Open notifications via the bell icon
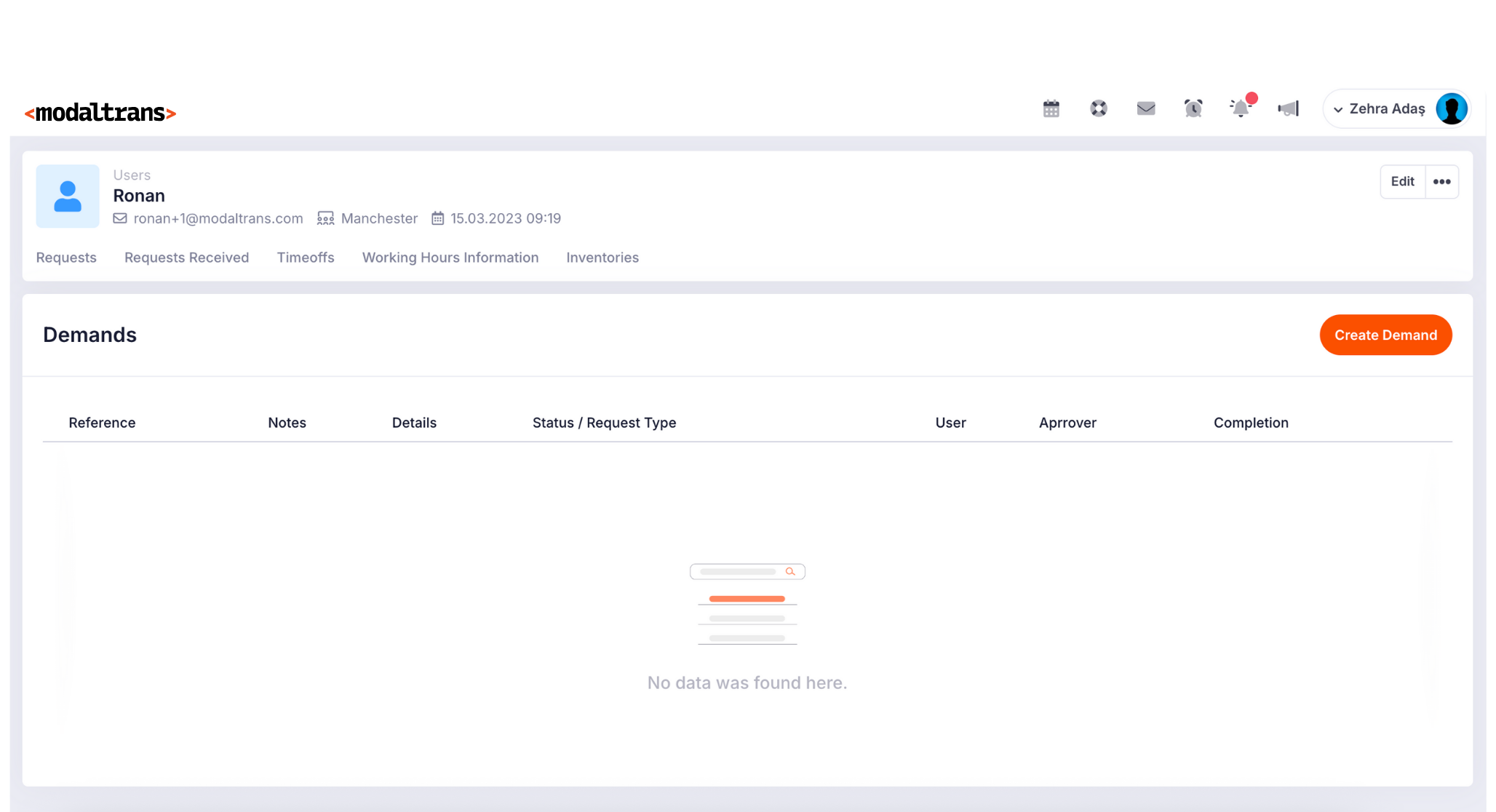 (1240, 108)
